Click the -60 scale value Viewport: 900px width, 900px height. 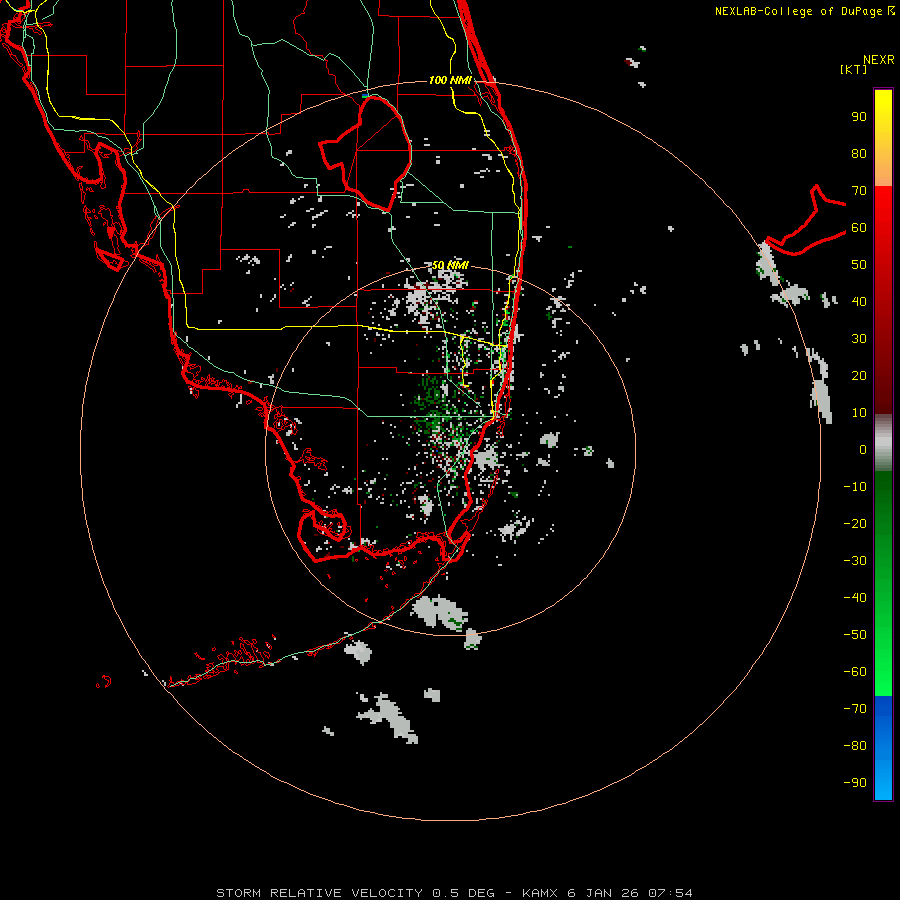coord(855,672)
